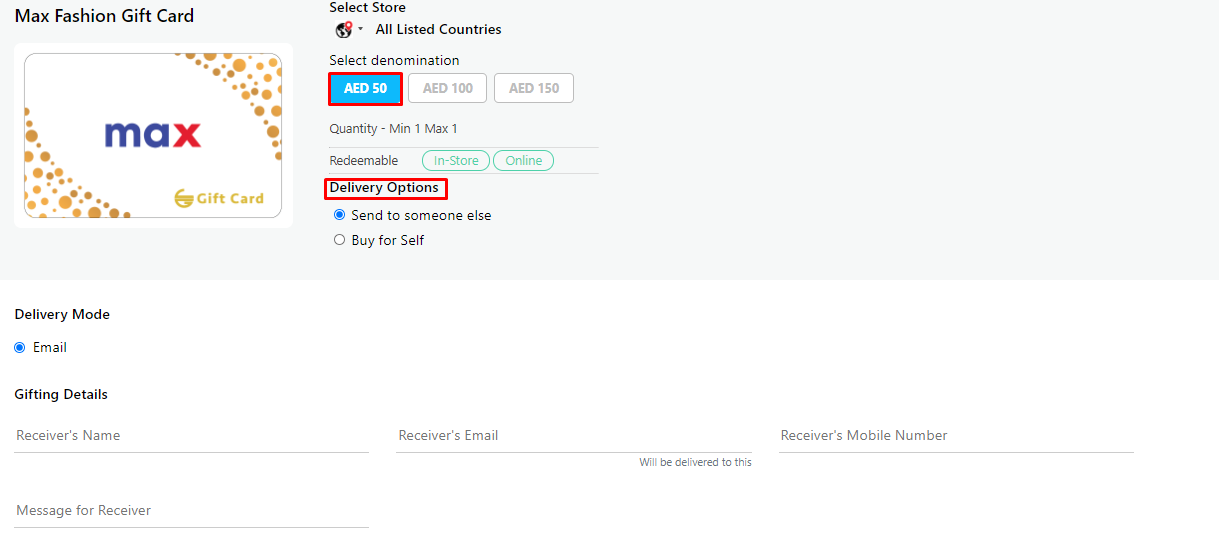Image resolution: width=1219 pixels, height=552 pixels.
Task: Click the Max gift card image
Action: (x=153, y=135)
